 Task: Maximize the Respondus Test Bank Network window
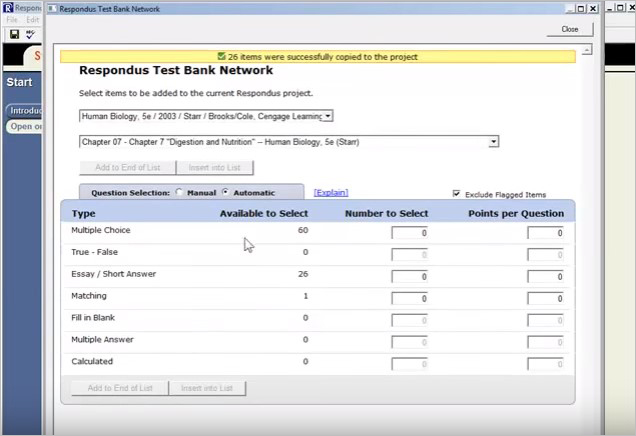[x=581, y=9]
